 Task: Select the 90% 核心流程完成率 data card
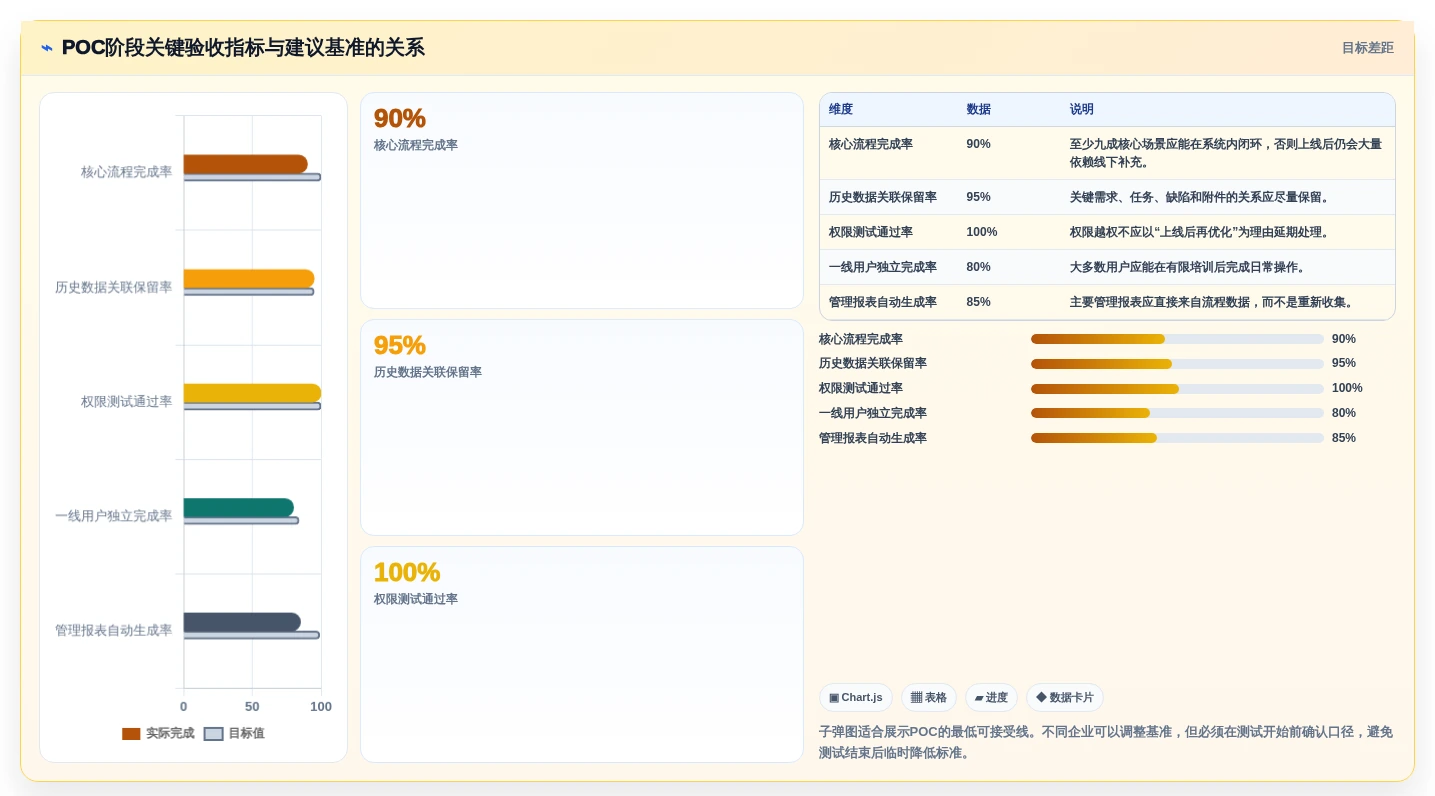[x=582, y=200]
